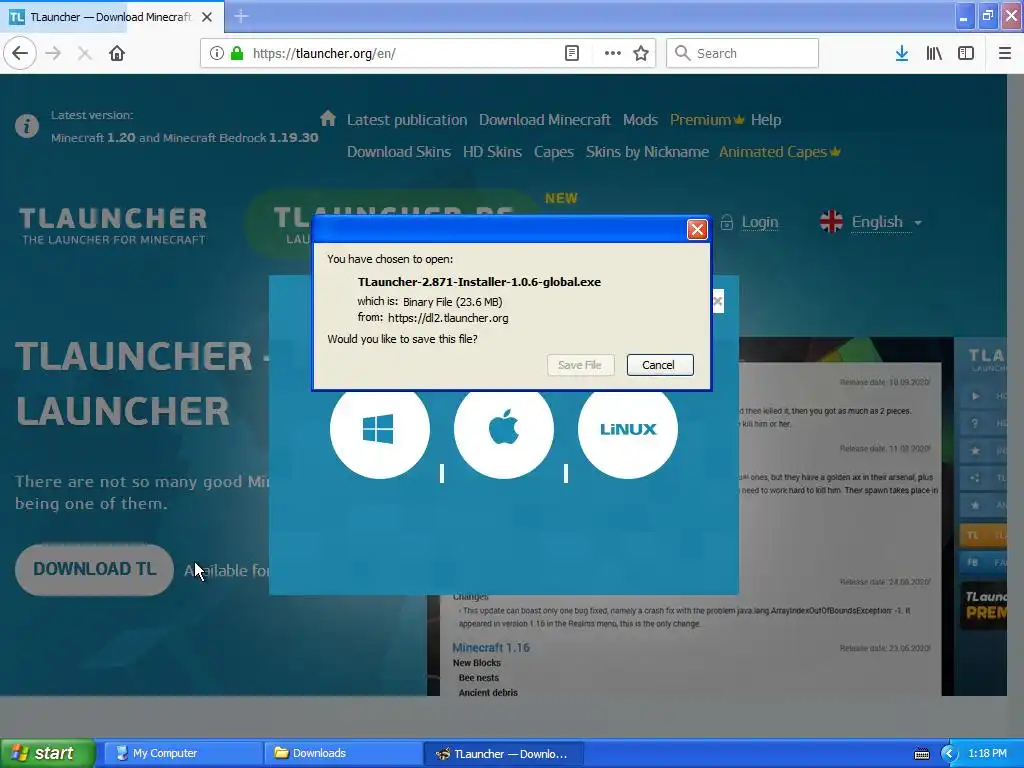Expand hidden system tray icons arrow
Viewport: 1024px width, 768px height.
949,754
